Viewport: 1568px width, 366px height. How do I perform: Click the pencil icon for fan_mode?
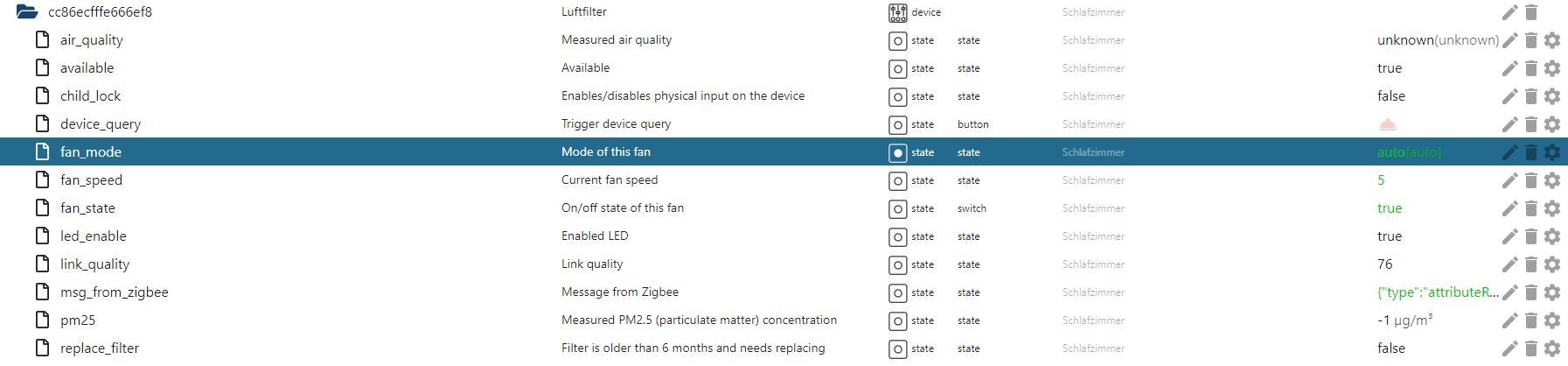(x=1509, y=152)
